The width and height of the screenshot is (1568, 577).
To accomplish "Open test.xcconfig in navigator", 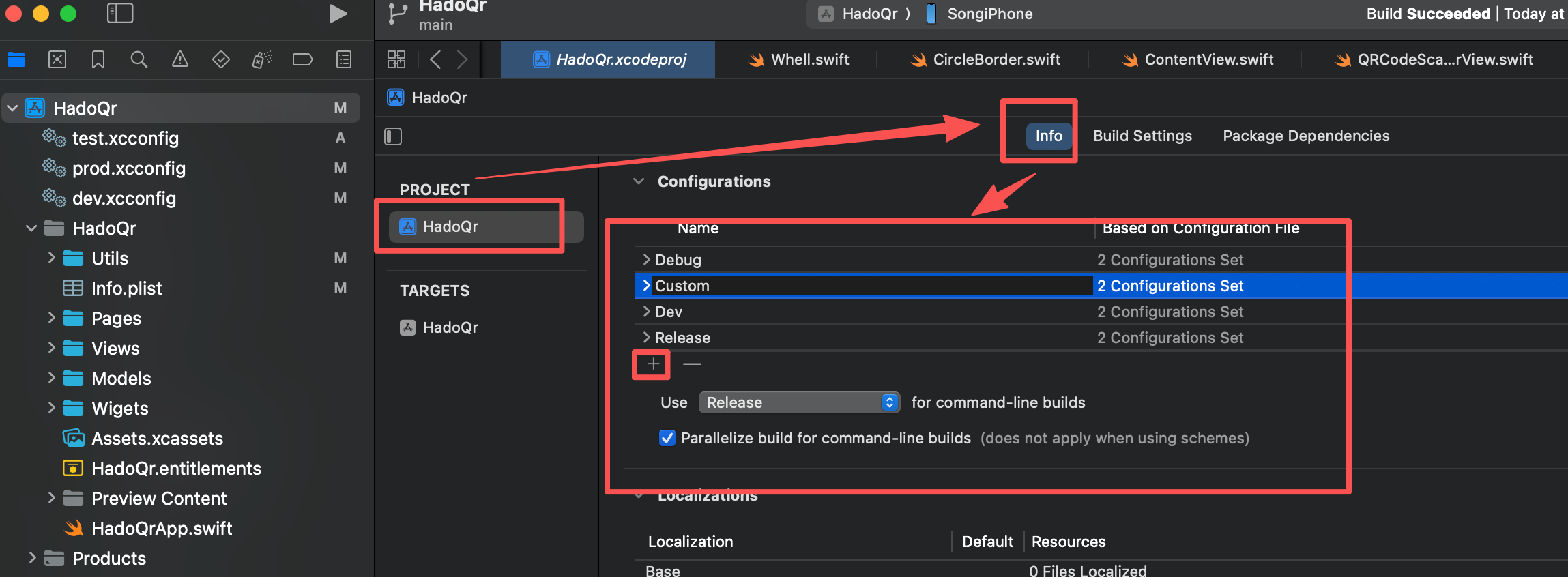I will pos(126,138).
